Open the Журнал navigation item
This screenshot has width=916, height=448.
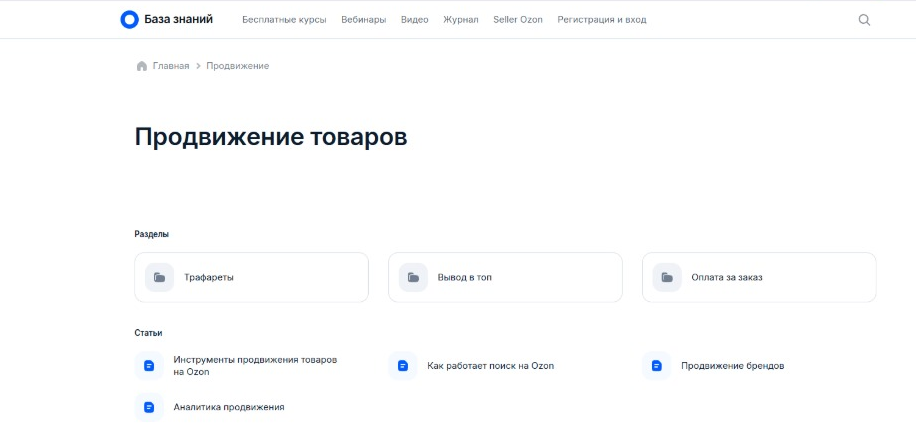click(460, 20)
